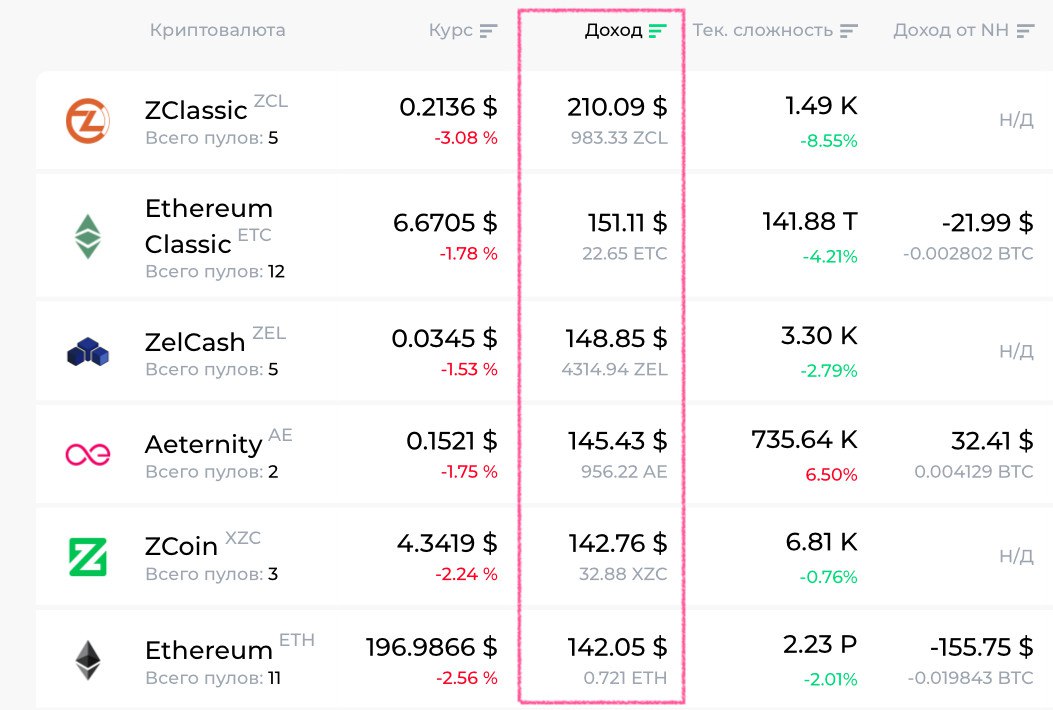Click the Ethereum 196.9866 $ price
Image resolution: width=1053 pixels, height=710 pixels.
[x=431, y=646]
